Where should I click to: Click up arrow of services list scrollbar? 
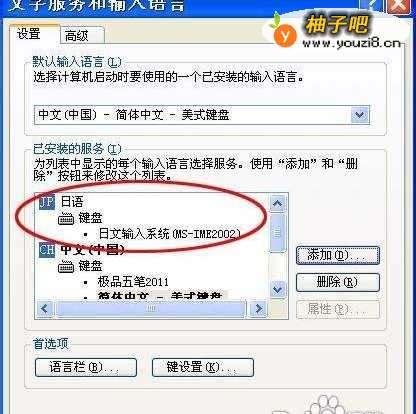click(x=277, y=203)
